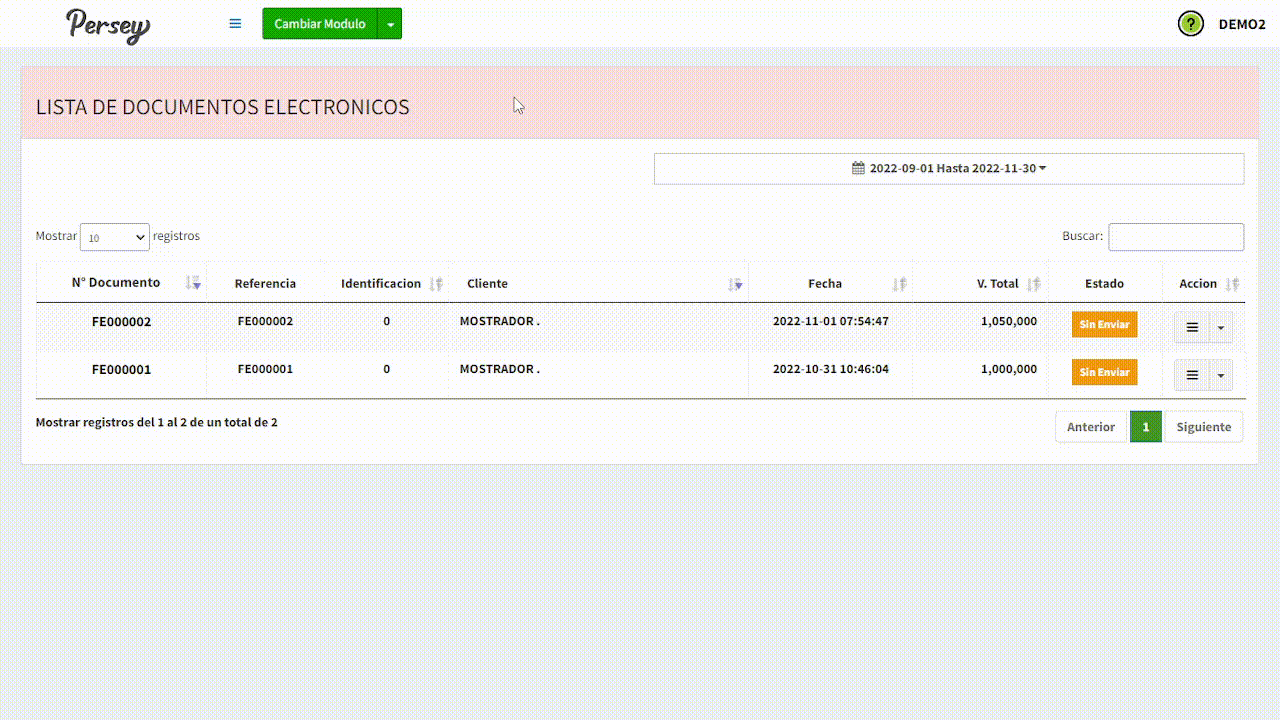Viewport: 1280px width, 720px height.
Task: Sort by Cliente column icon
Action: (x=735, y=284)
